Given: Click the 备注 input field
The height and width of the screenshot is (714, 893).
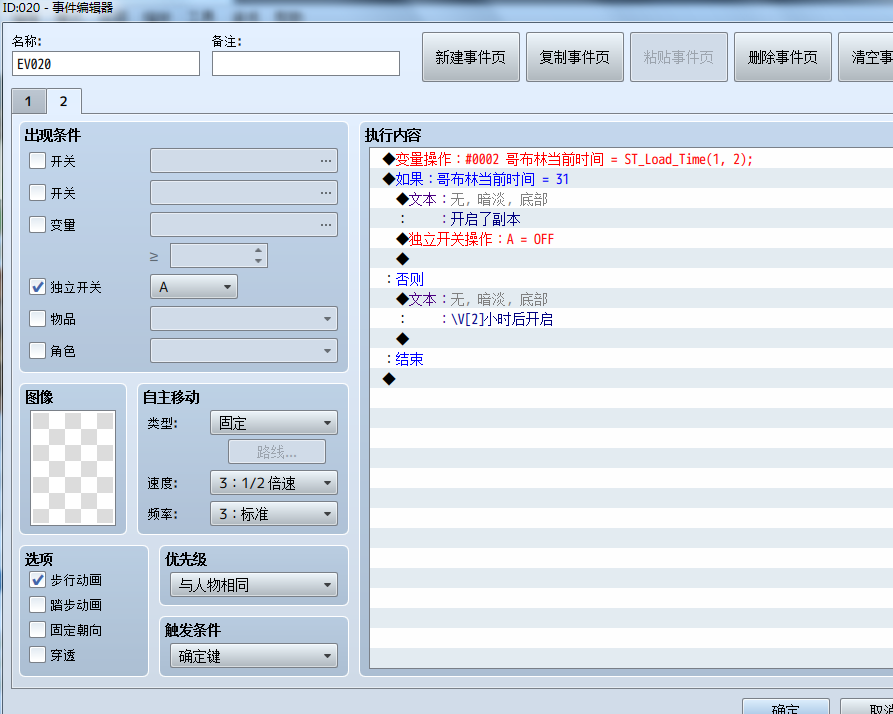Looking at the screenshot, I should point(306,64).
